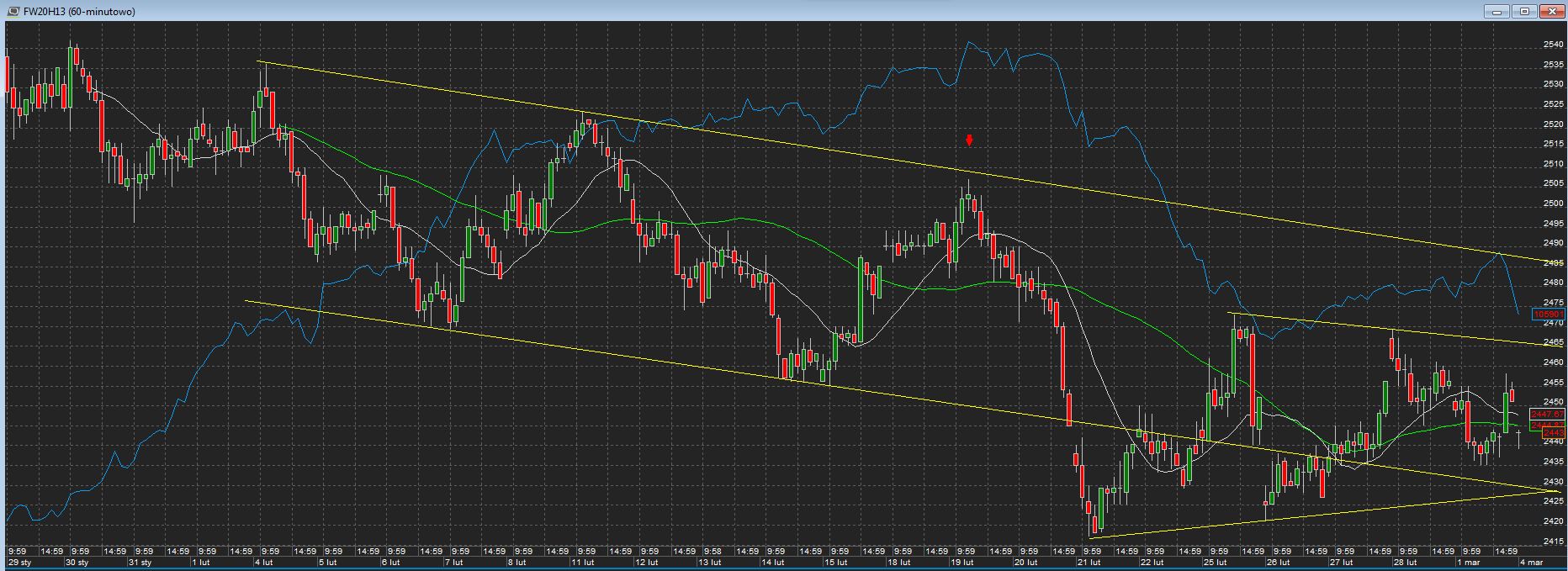Viewport: 1568px width, 571px height.
Task: Maximize the FW20H13 chart window
Action: [1523, 11]
